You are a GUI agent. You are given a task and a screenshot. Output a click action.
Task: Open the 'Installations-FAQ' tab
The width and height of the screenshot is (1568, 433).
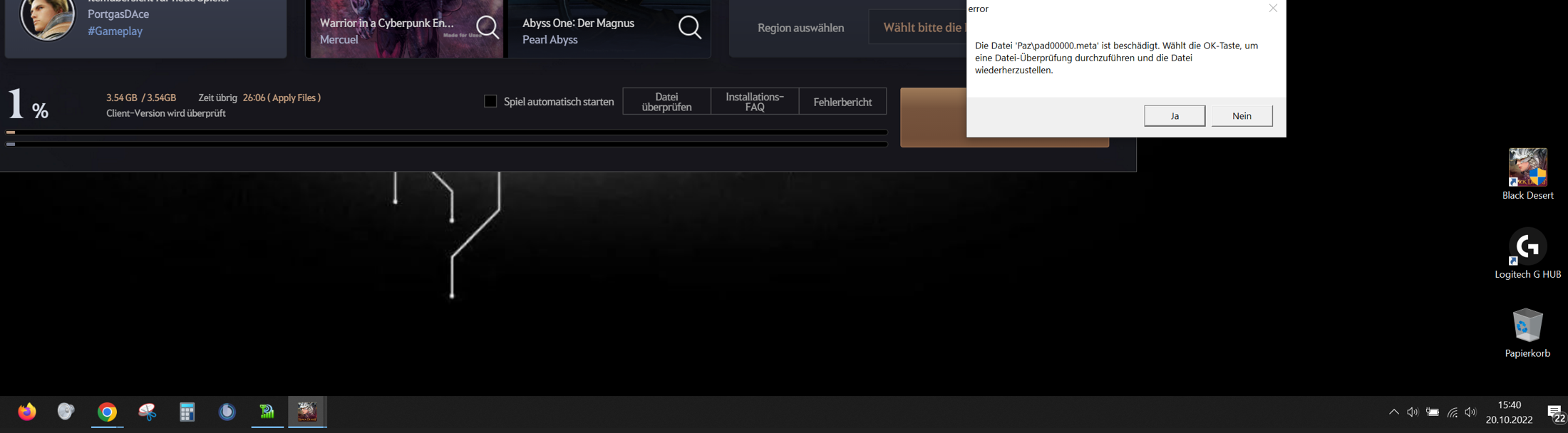[x=755, y=101]
